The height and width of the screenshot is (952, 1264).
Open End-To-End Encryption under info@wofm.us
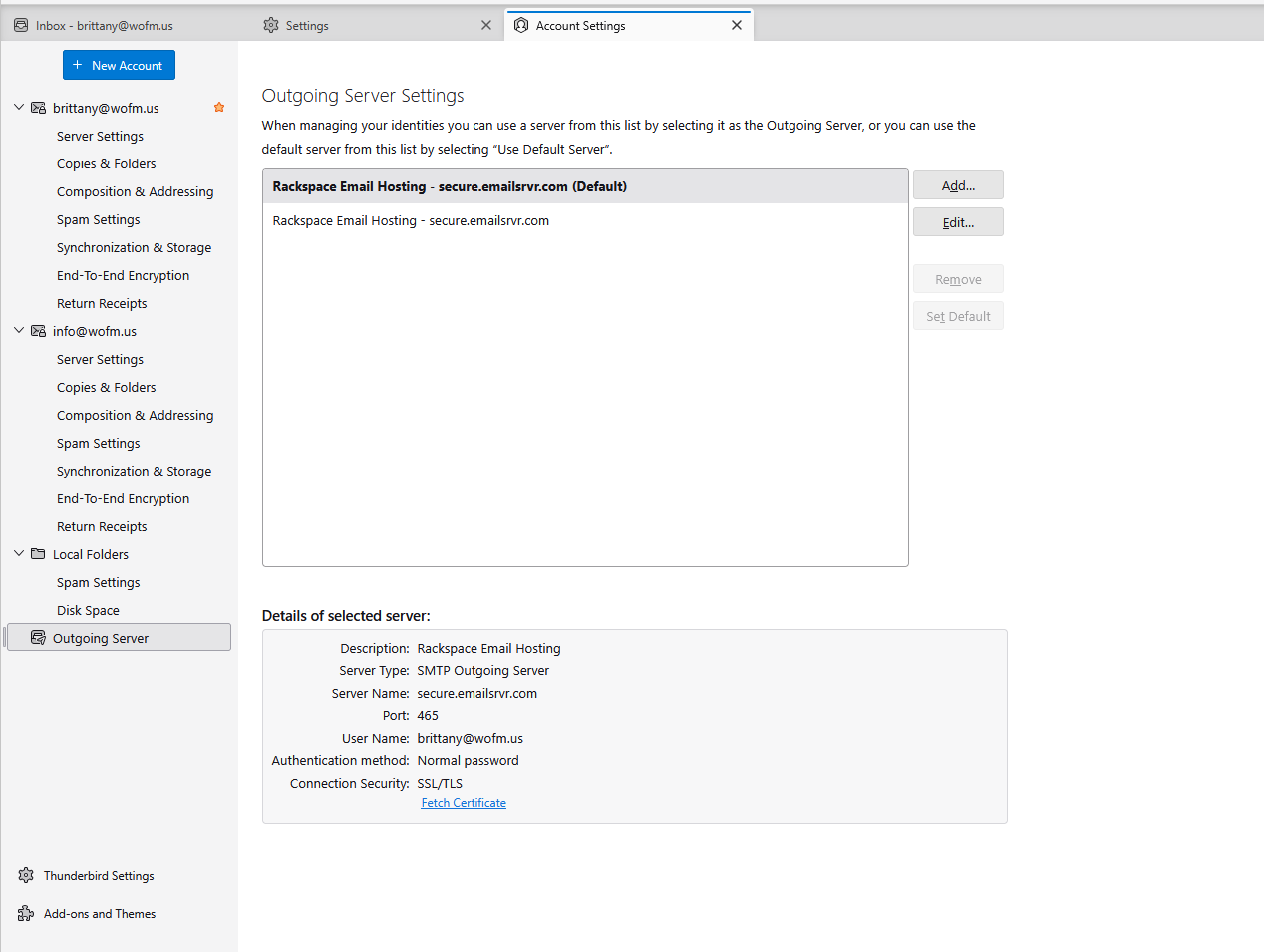(123, 498)
